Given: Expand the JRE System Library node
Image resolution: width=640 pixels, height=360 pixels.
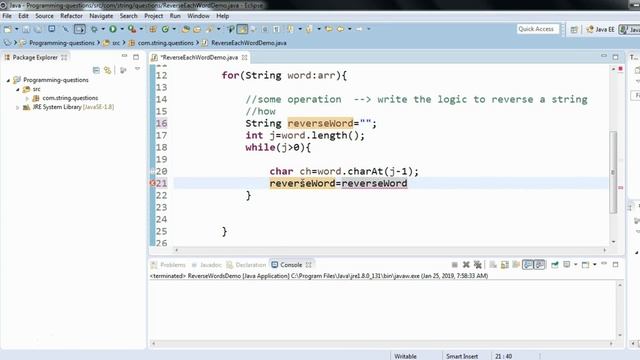Looking at the screenshot, I should tap(18, 107).
